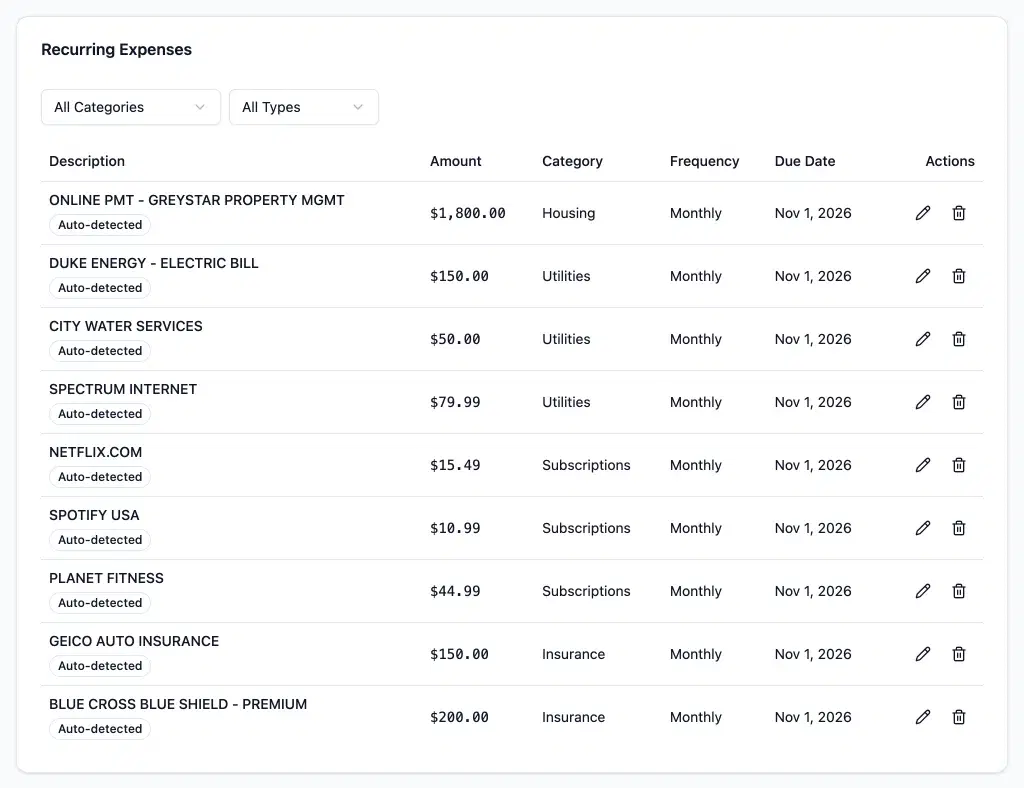Edit the Duke Energy electric bill entry
This screenshot has height=788, width=1024.
pos(923,276)
